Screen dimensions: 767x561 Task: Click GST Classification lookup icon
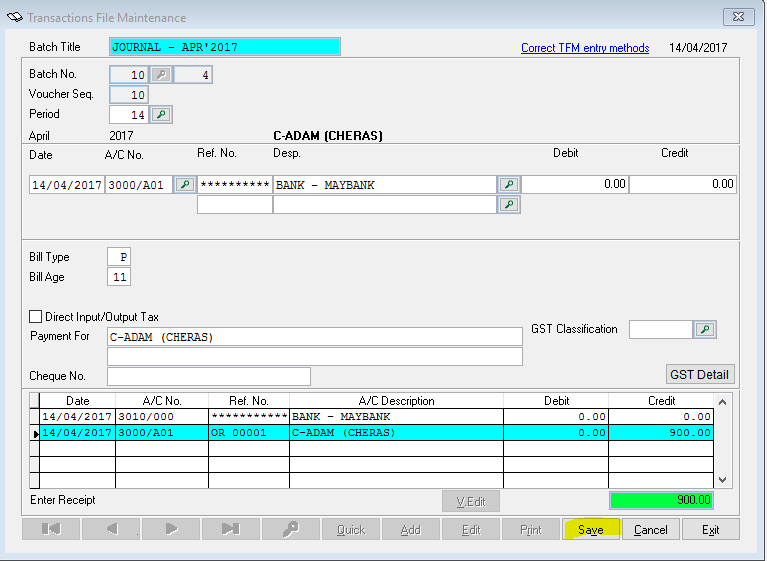(704, 330)
